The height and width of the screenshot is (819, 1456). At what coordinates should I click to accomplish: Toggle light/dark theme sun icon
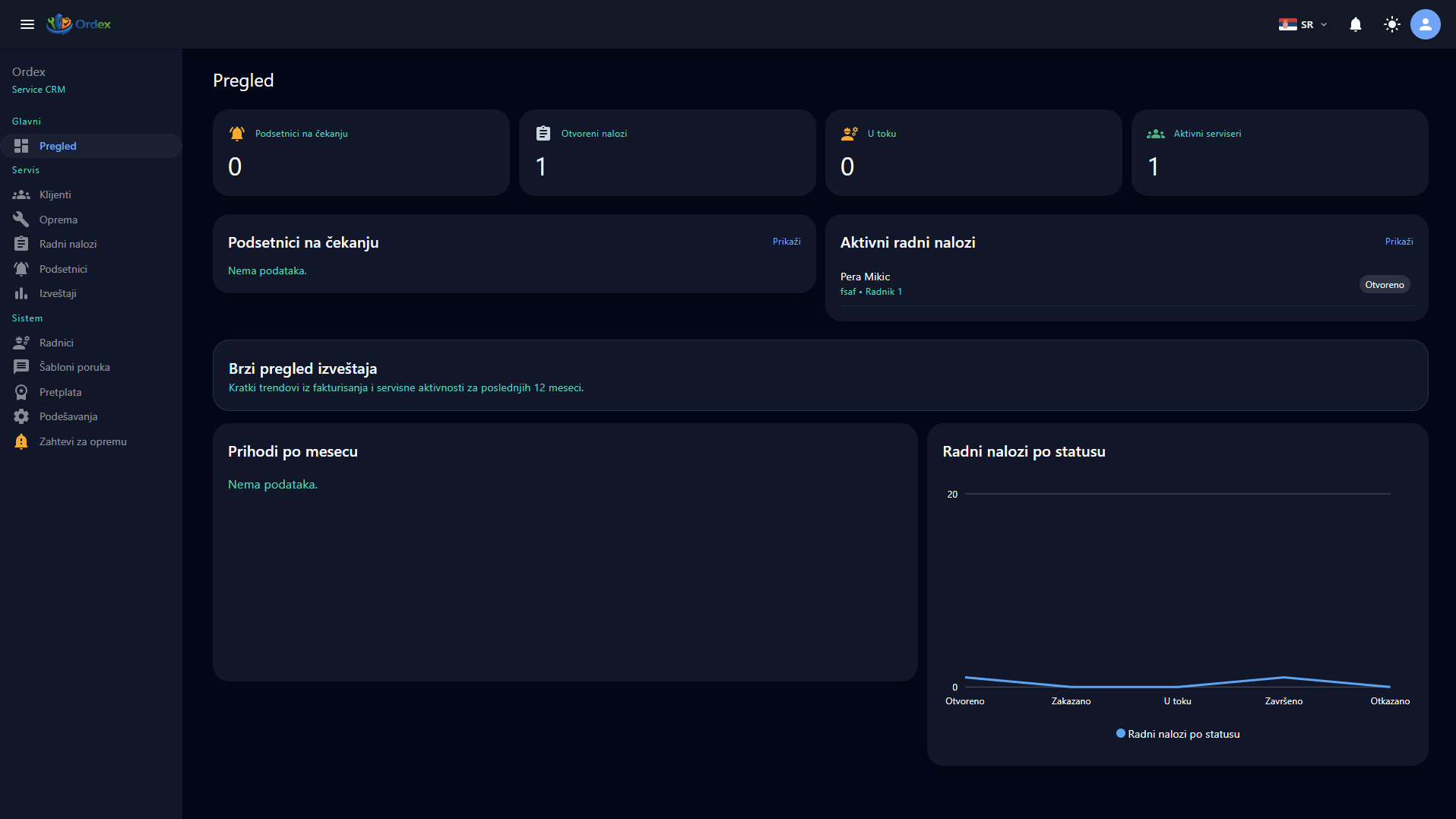tap(1392, 24)
